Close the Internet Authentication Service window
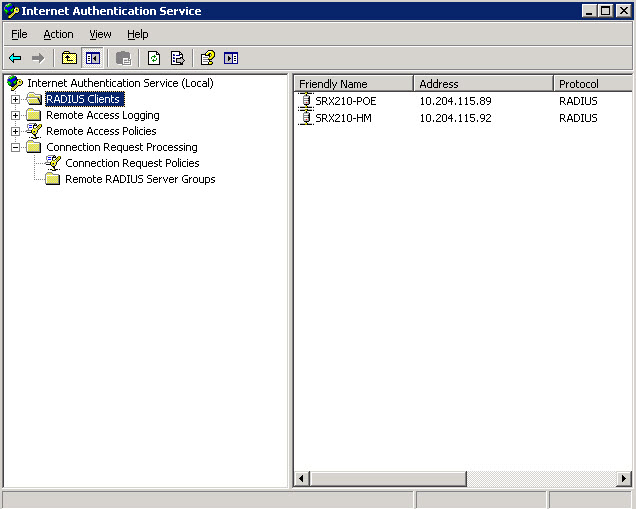The height and width of the screenshot is (509, 636). (x=624, y=11)
